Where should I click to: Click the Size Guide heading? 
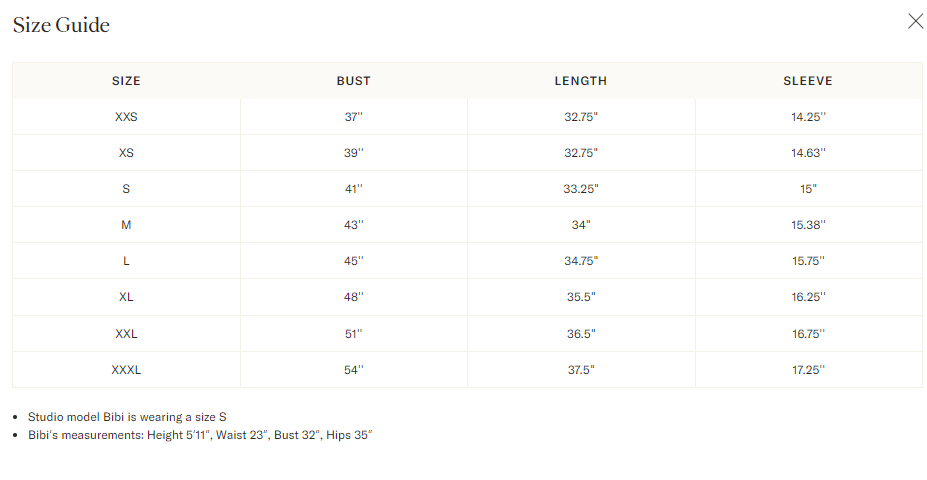61,25
